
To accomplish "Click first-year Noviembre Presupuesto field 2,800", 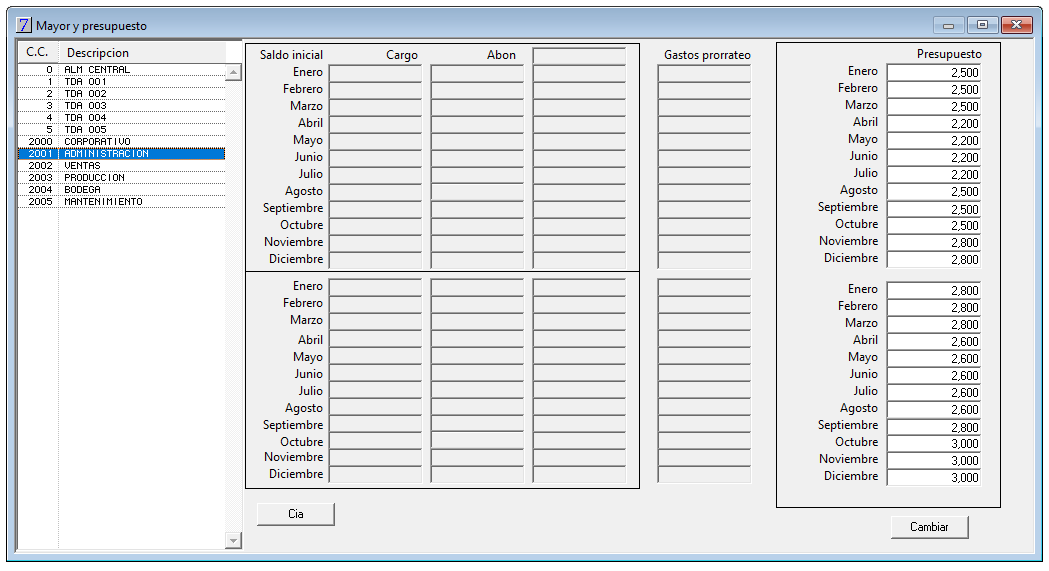I will pyautogui.click(x=933, y=243).
